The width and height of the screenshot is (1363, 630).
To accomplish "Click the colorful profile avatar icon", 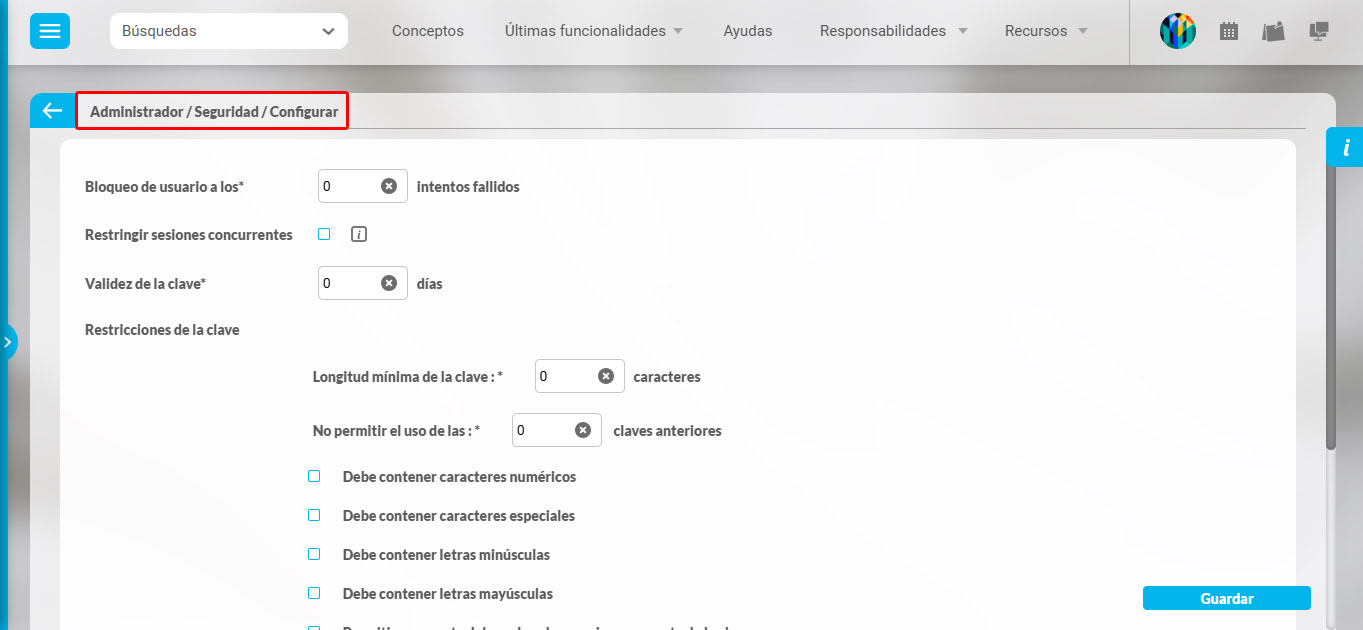I will point(1177,31).
